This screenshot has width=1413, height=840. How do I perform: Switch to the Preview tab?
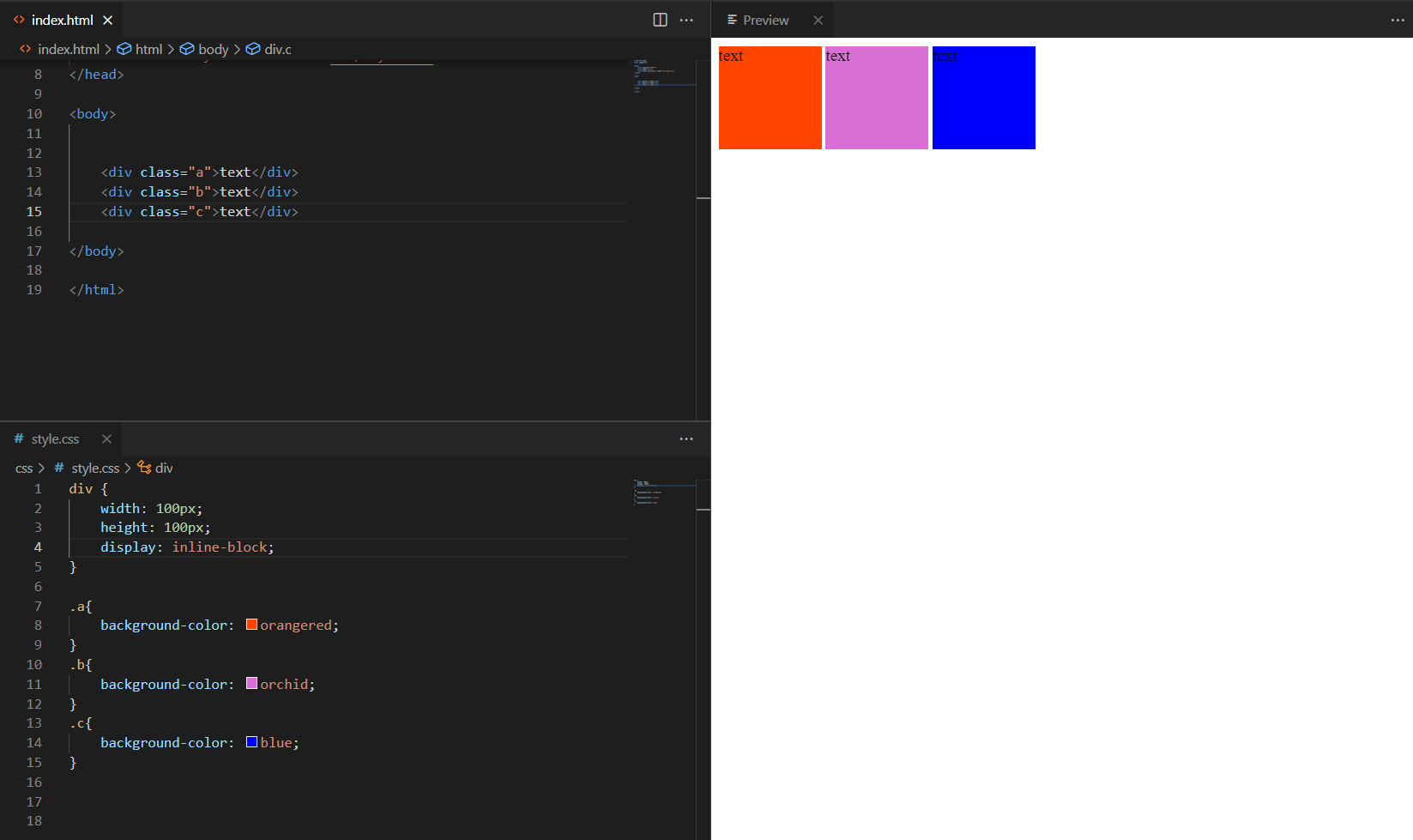coord(766,19)
